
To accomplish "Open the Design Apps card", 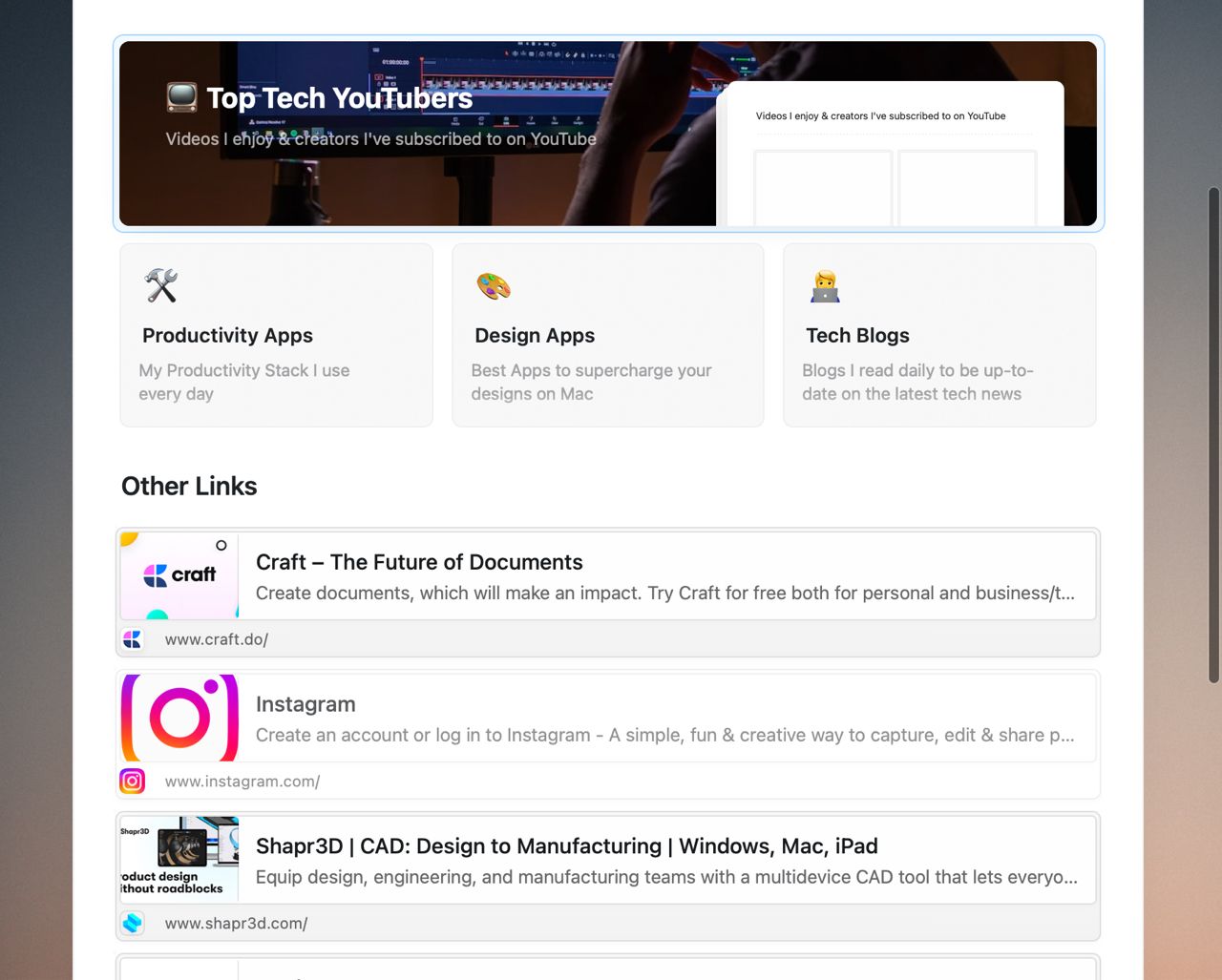I will pos(608,335).
